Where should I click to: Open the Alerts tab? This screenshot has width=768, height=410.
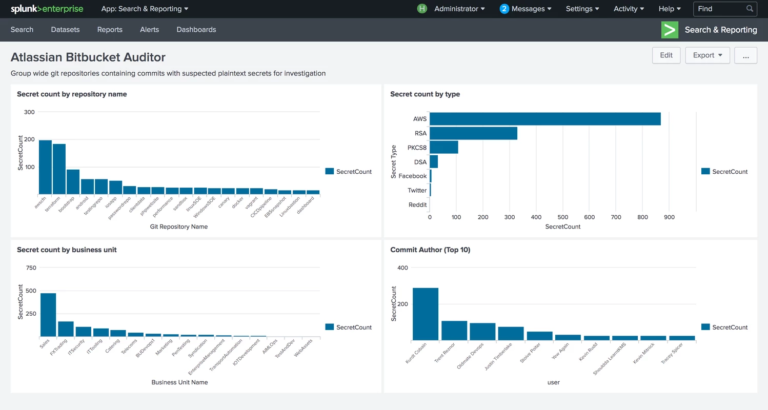pos(149,30)
